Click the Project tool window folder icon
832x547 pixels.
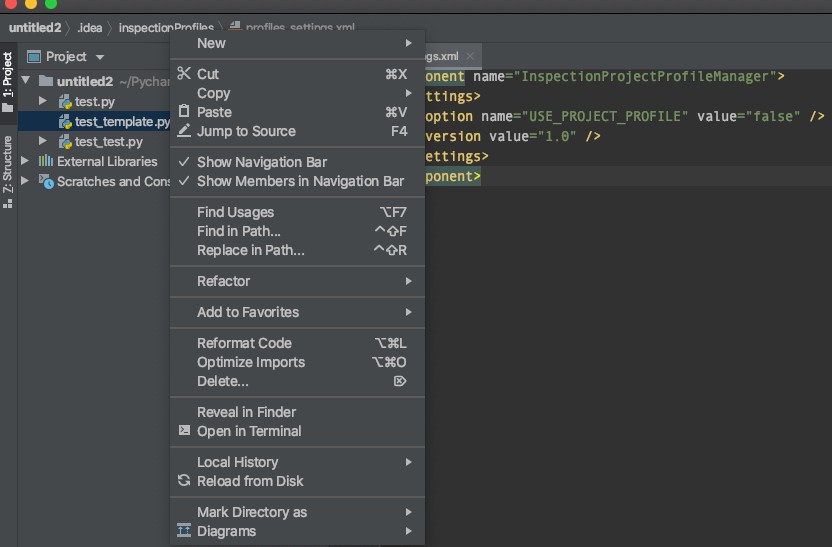[x=7, y=108]
